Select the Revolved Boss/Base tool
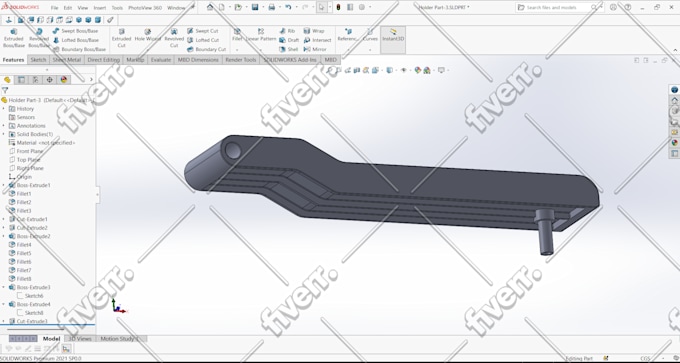This screenshot has width=680, height=363. (39, 38)
